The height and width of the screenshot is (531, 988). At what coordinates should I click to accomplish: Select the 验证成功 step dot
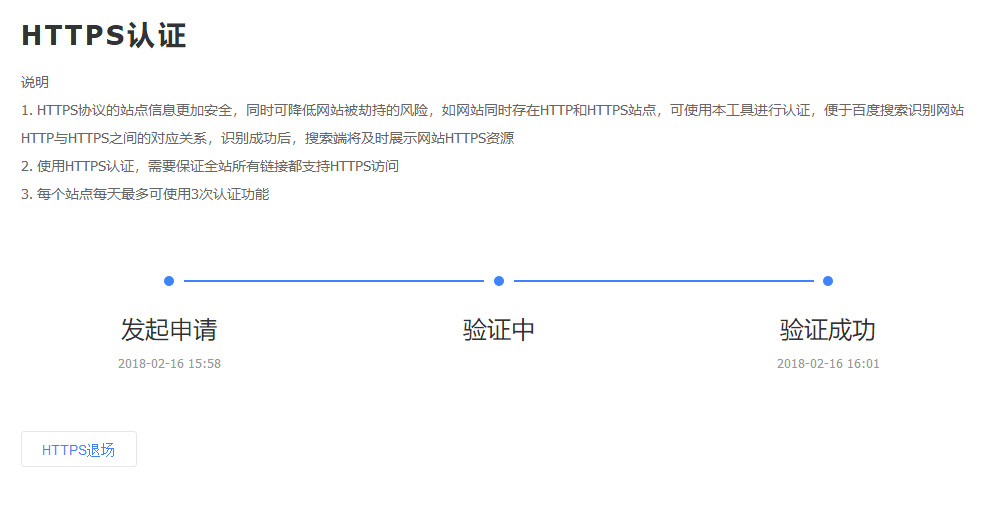pos(828,281)
